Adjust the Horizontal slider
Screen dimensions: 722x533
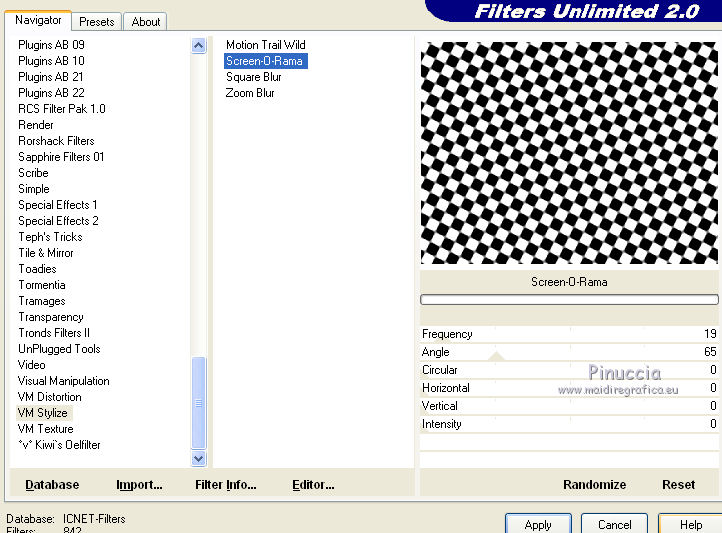click(569, 388)
